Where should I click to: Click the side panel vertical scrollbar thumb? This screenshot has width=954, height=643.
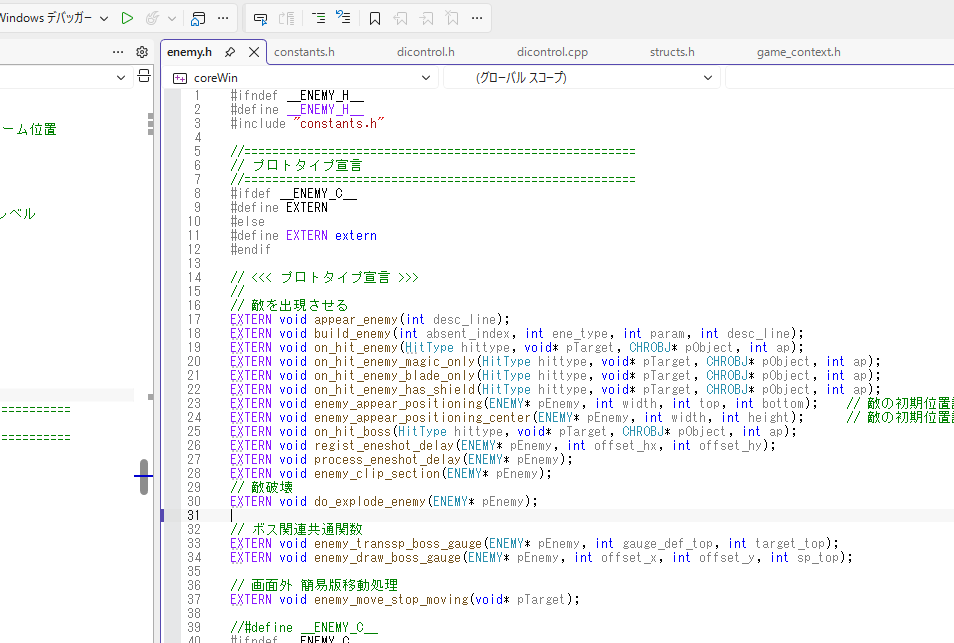pos(144,477)
